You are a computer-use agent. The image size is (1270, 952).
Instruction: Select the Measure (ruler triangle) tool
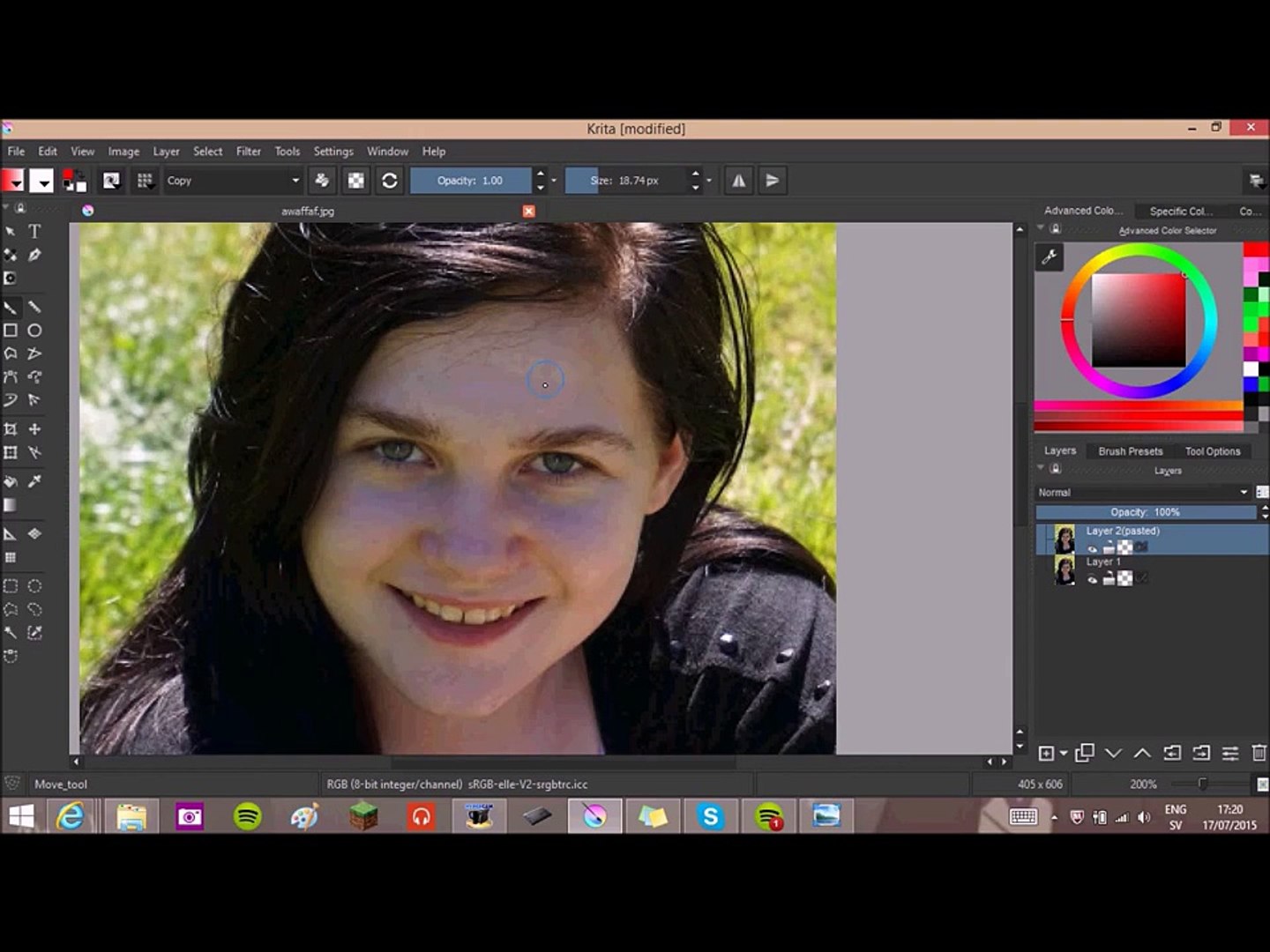pyautogui.click(x=11, y=534)
